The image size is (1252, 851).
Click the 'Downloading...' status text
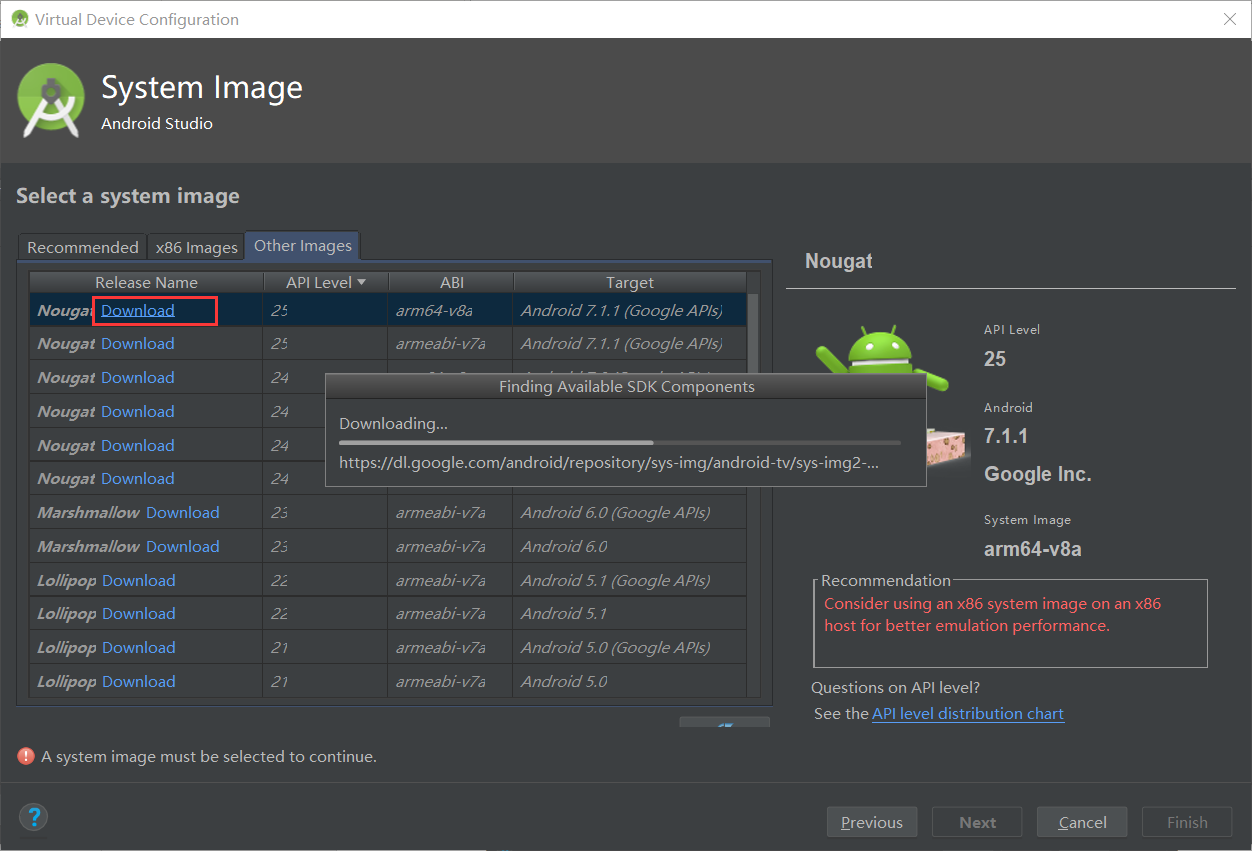pyautogui.click(x=393, y=423)
